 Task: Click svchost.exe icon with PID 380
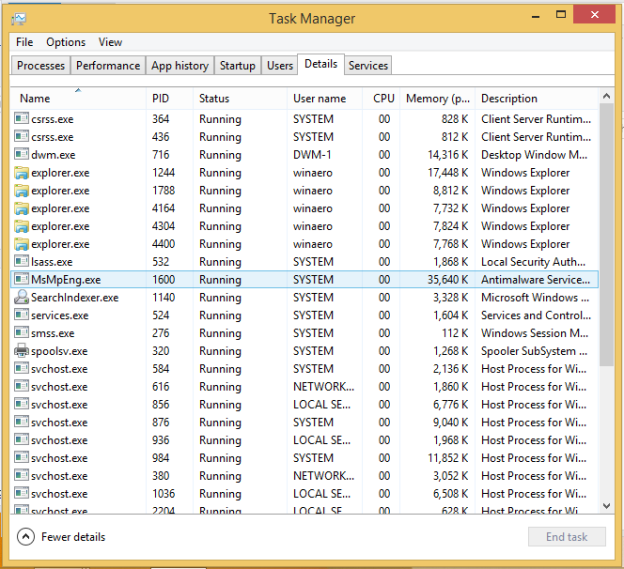[x=21, y=475]
